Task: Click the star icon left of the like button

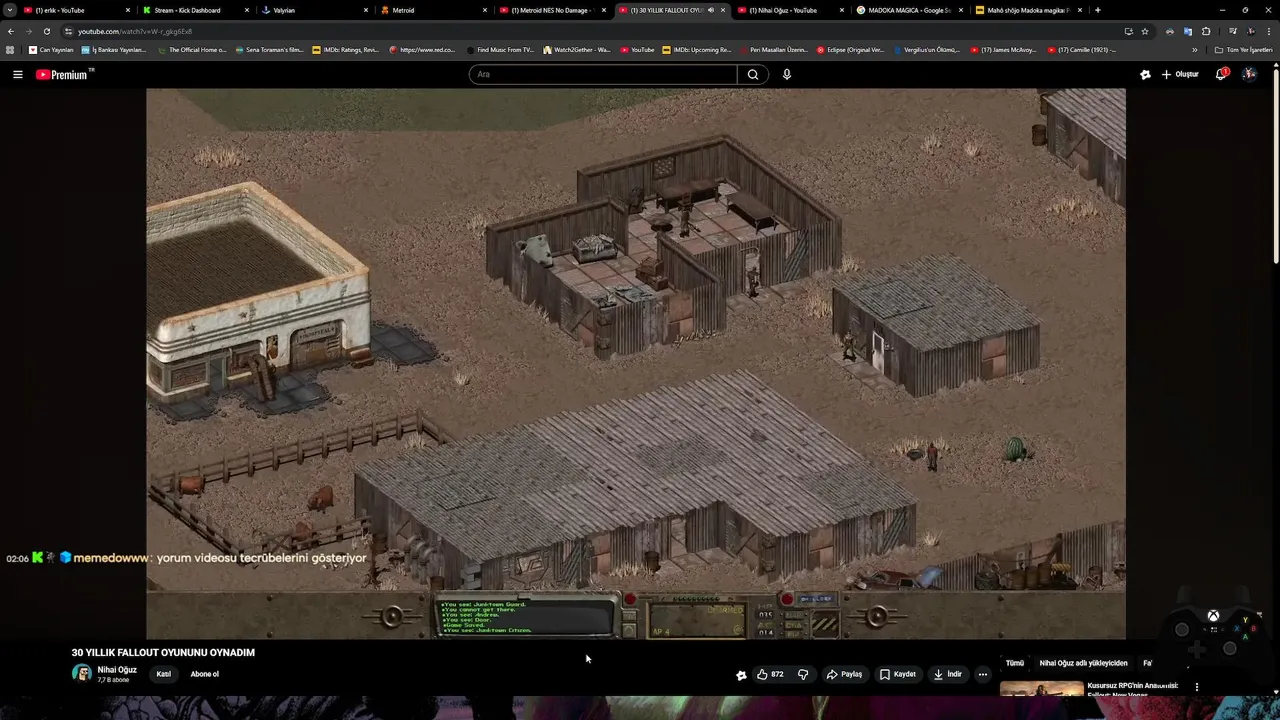Action: [741, 675]
